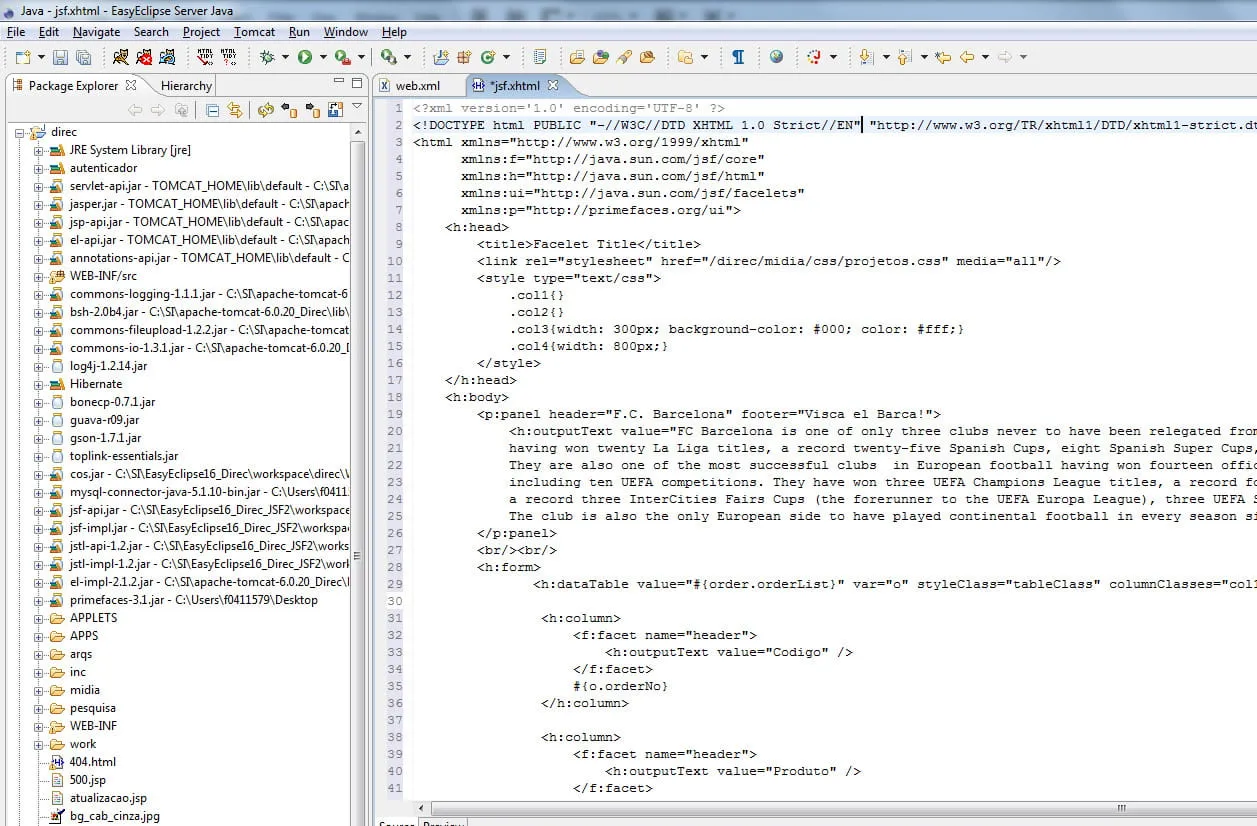Toggle show whitespace characters pilcrow button
Image resolution: width=1257 pixels, height=826 pixels.
tap(738, 57)
